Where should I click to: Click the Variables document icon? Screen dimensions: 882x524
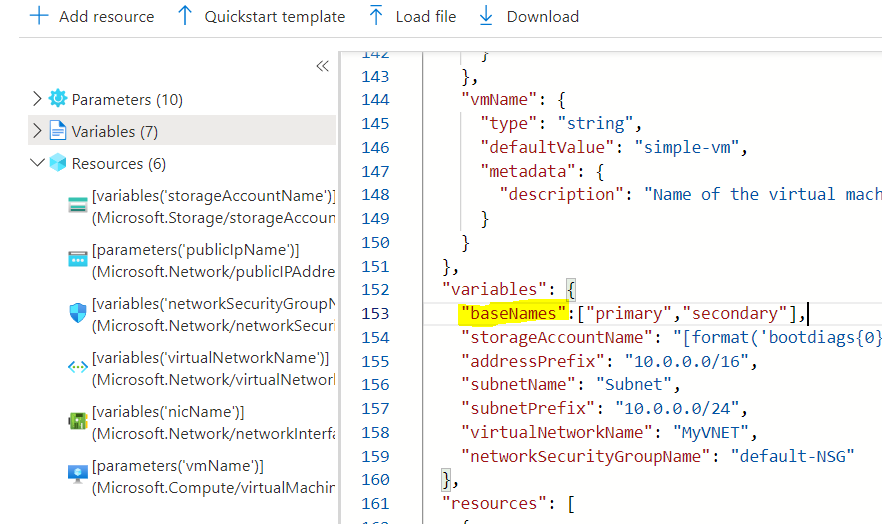[57, 131]
